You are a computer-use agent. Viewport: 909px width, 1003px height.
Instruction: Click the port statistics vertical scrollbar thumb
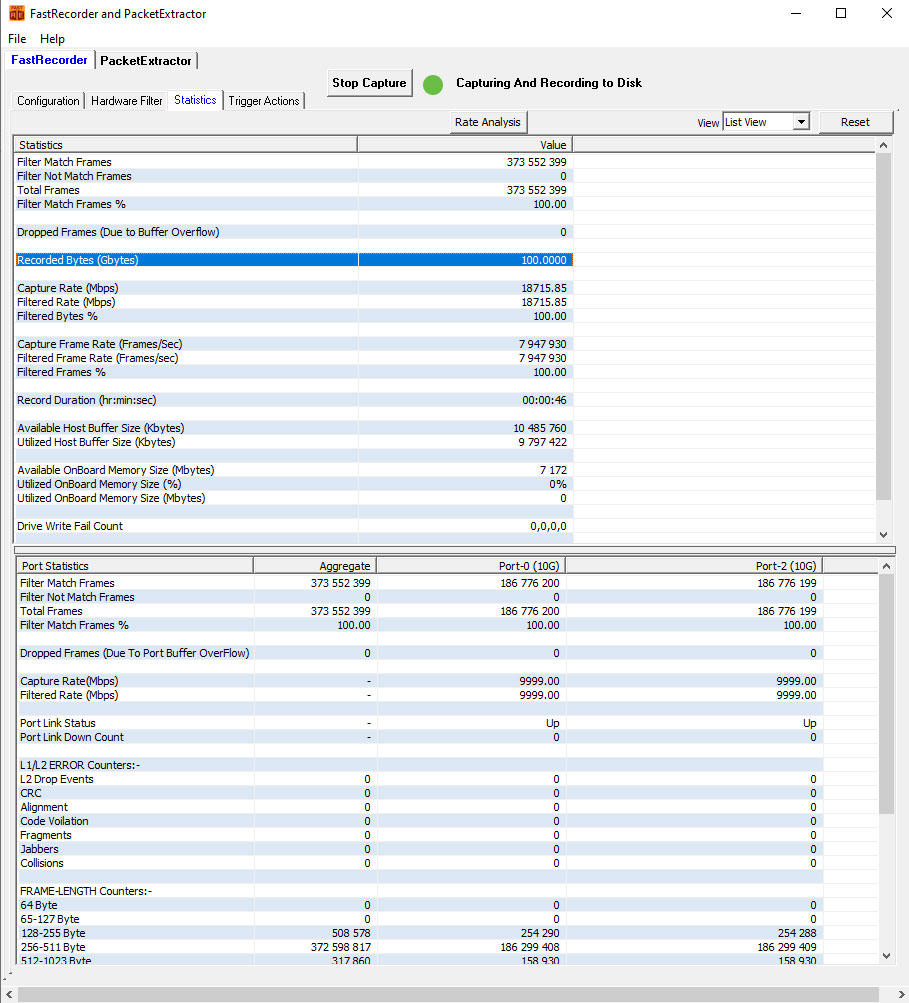tap(886, 694)
